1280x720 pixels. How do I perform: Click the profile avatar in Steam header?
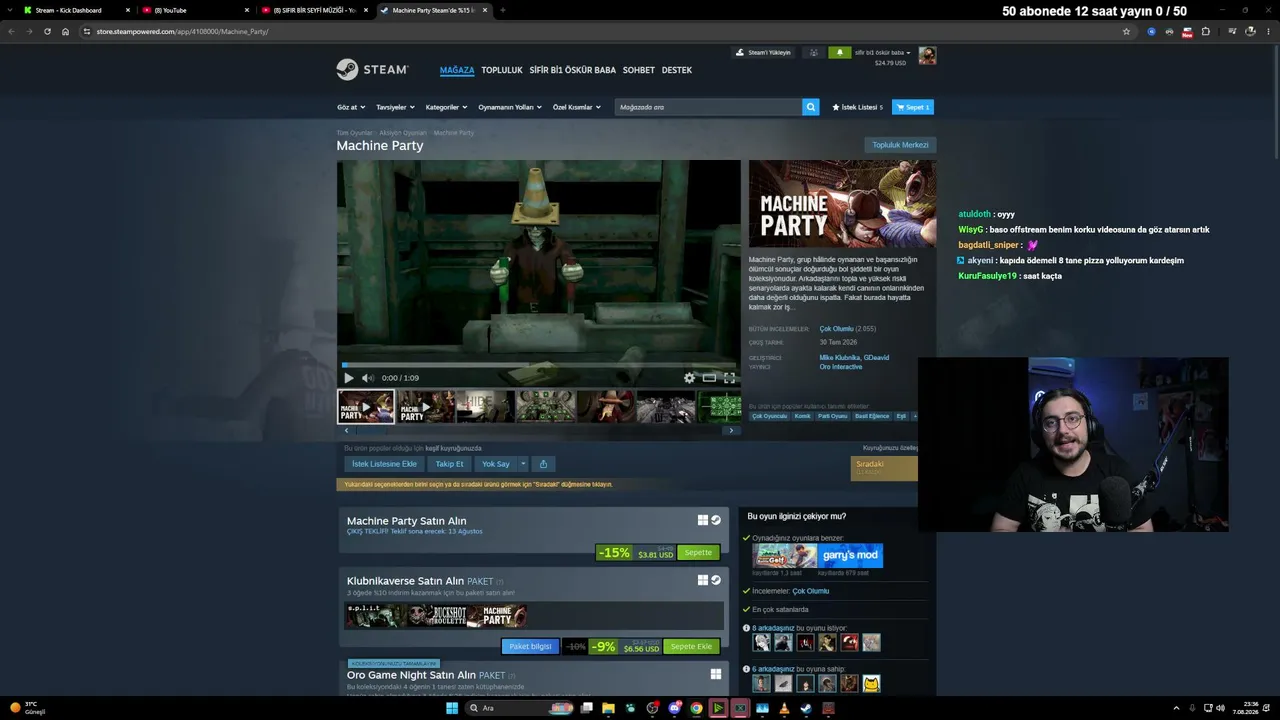pyautogui.click(x=927, y=56)
